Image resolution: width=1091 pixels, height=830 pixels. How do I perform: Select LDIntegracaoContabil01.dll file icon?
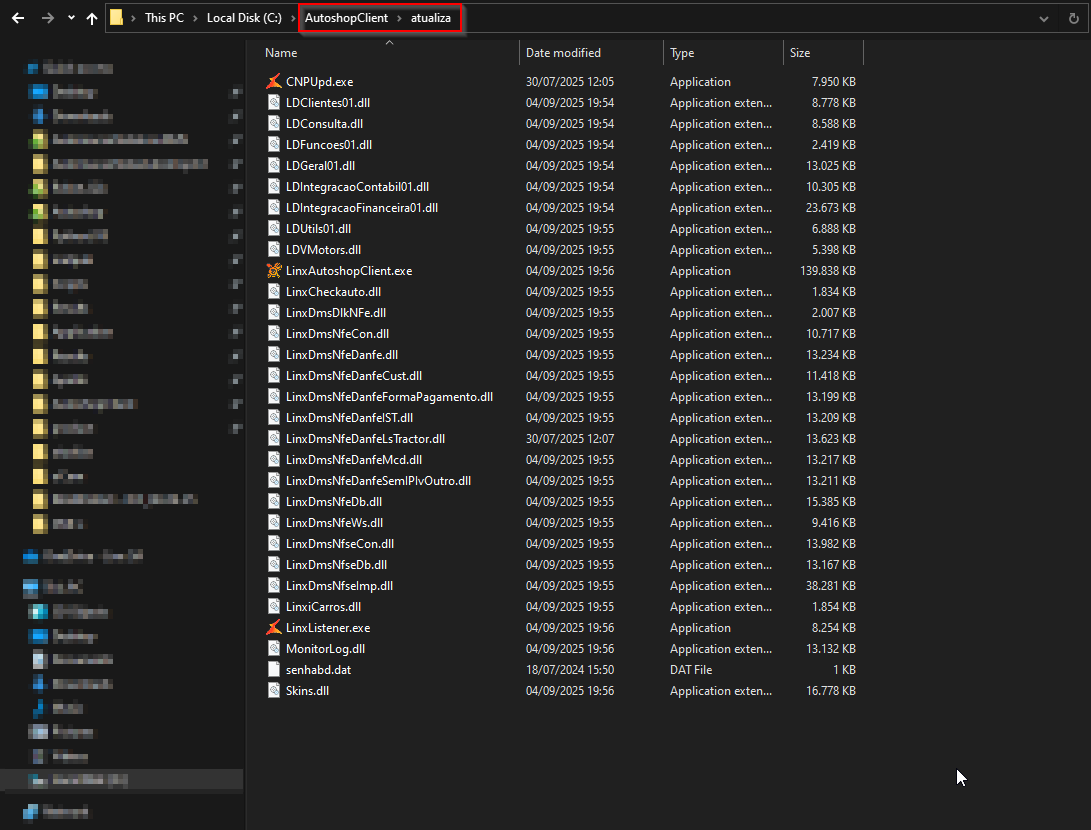pos(274,186)
